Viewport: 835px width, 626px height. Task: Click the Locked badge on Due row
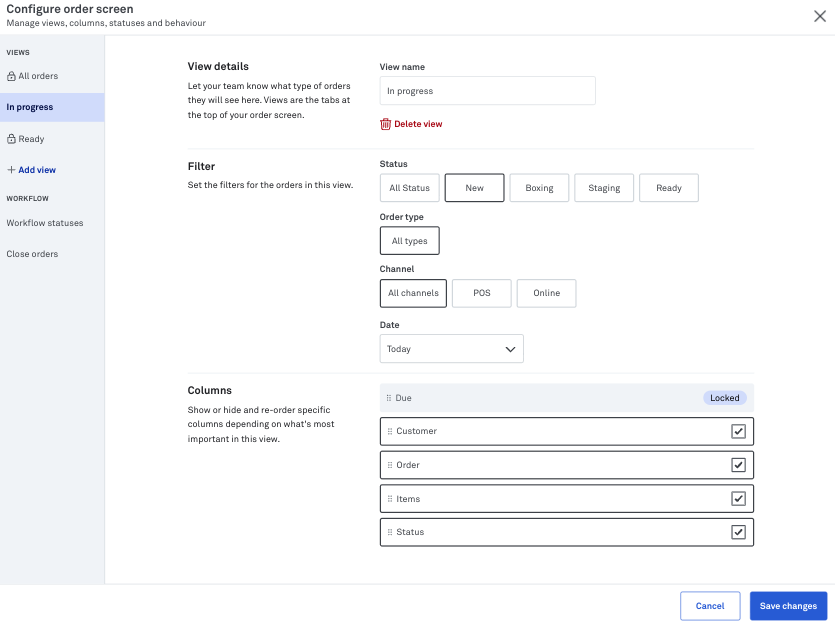click(725, 398)
